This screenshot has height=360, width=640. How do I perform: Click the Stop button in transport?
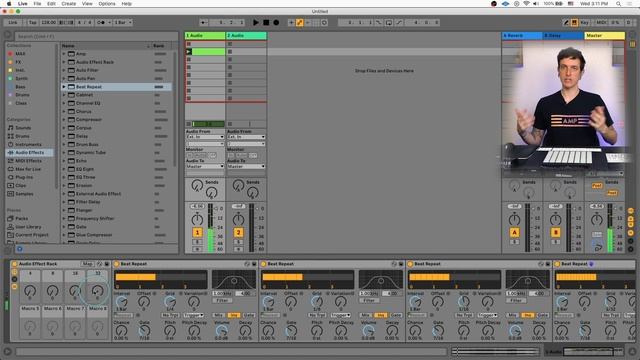[266, 22]
